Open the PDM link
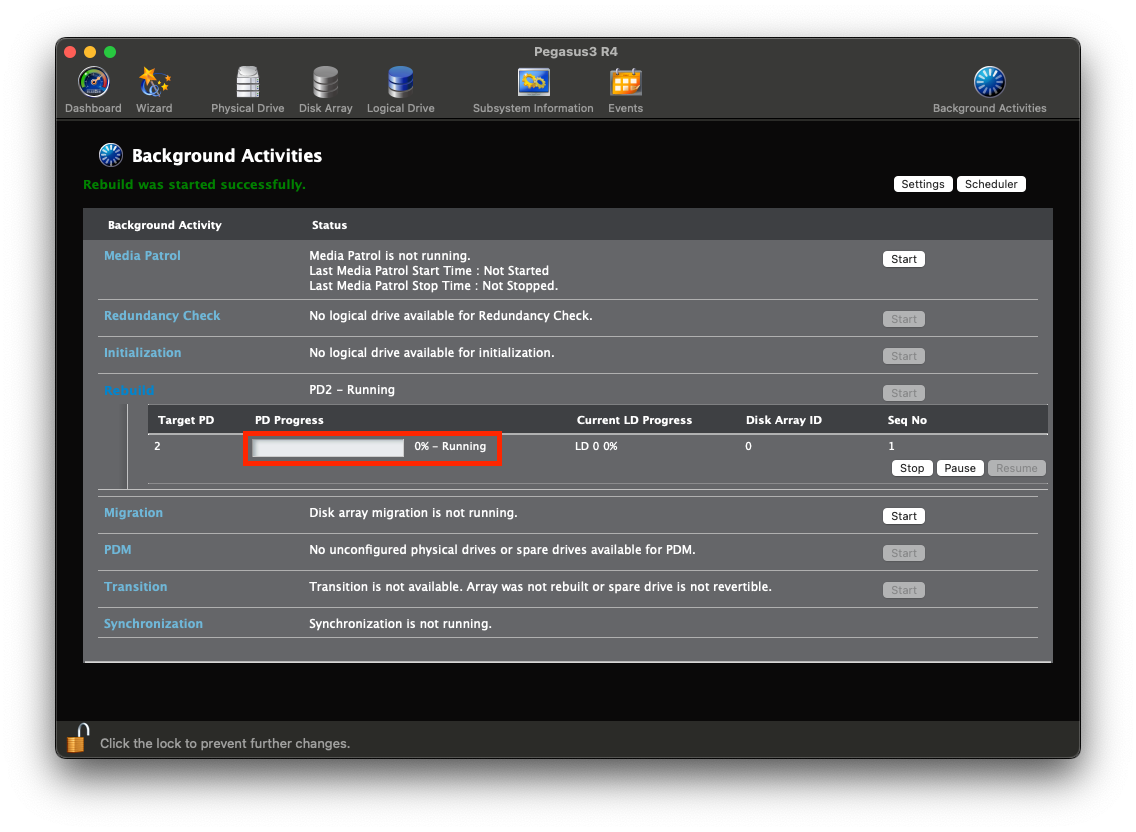This screenshot has height=832, width=1136. point(117,549)
